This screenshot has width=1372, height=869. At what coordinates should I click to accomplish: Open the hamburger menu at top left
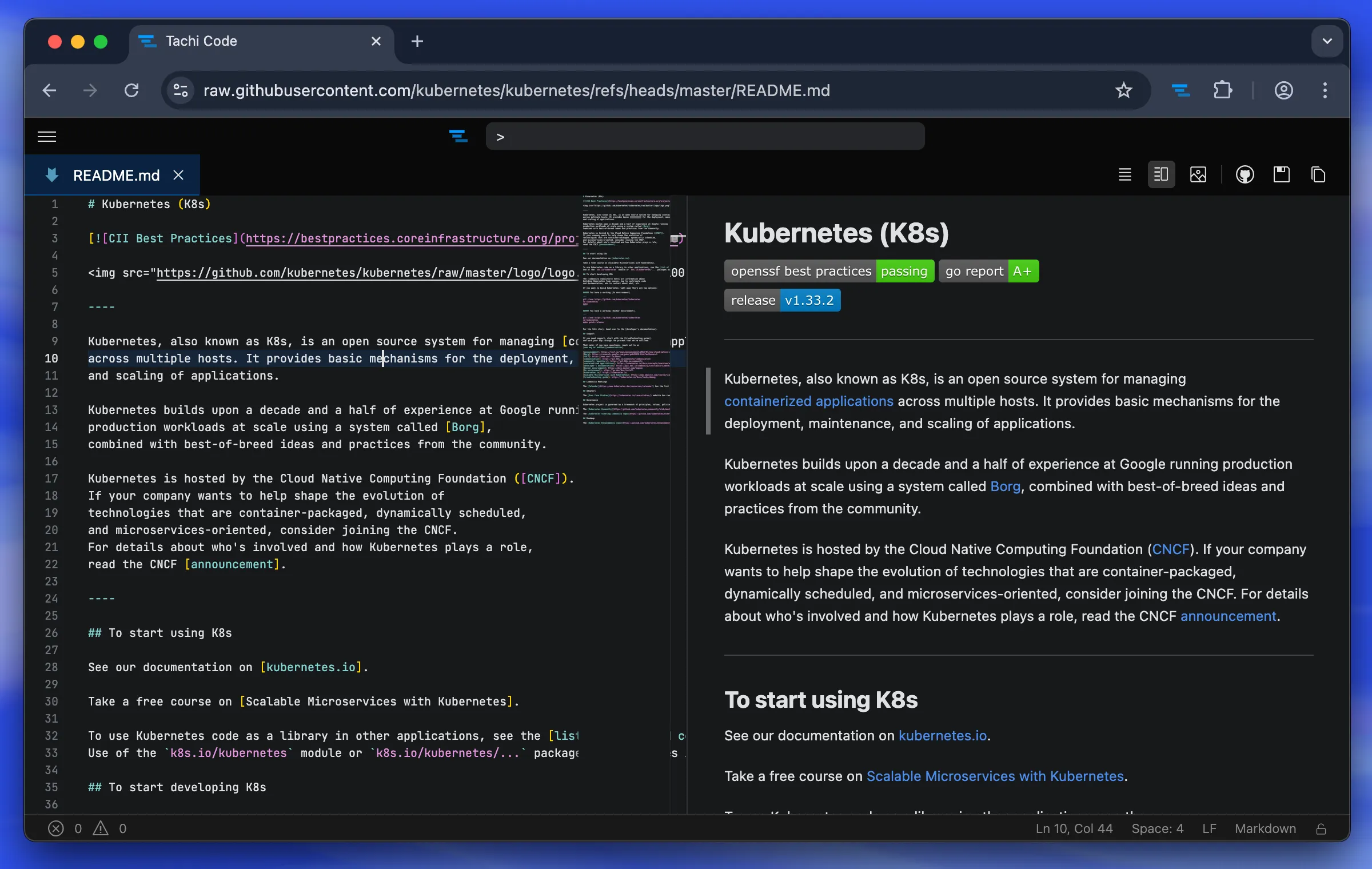coord(47,137)
